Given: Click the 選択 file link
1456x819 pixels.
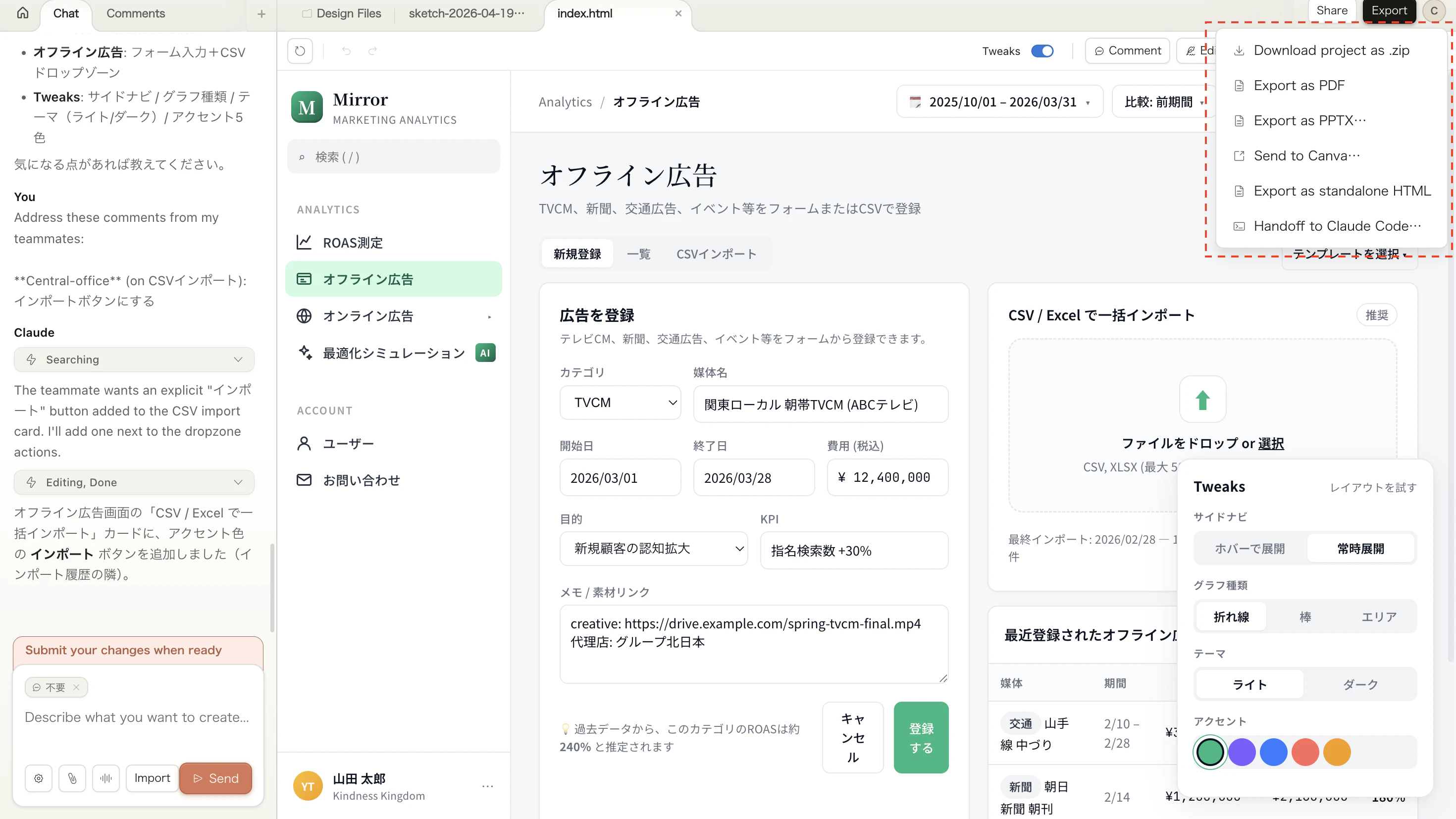Looking at the screenshot, I should coord(1271,443).
